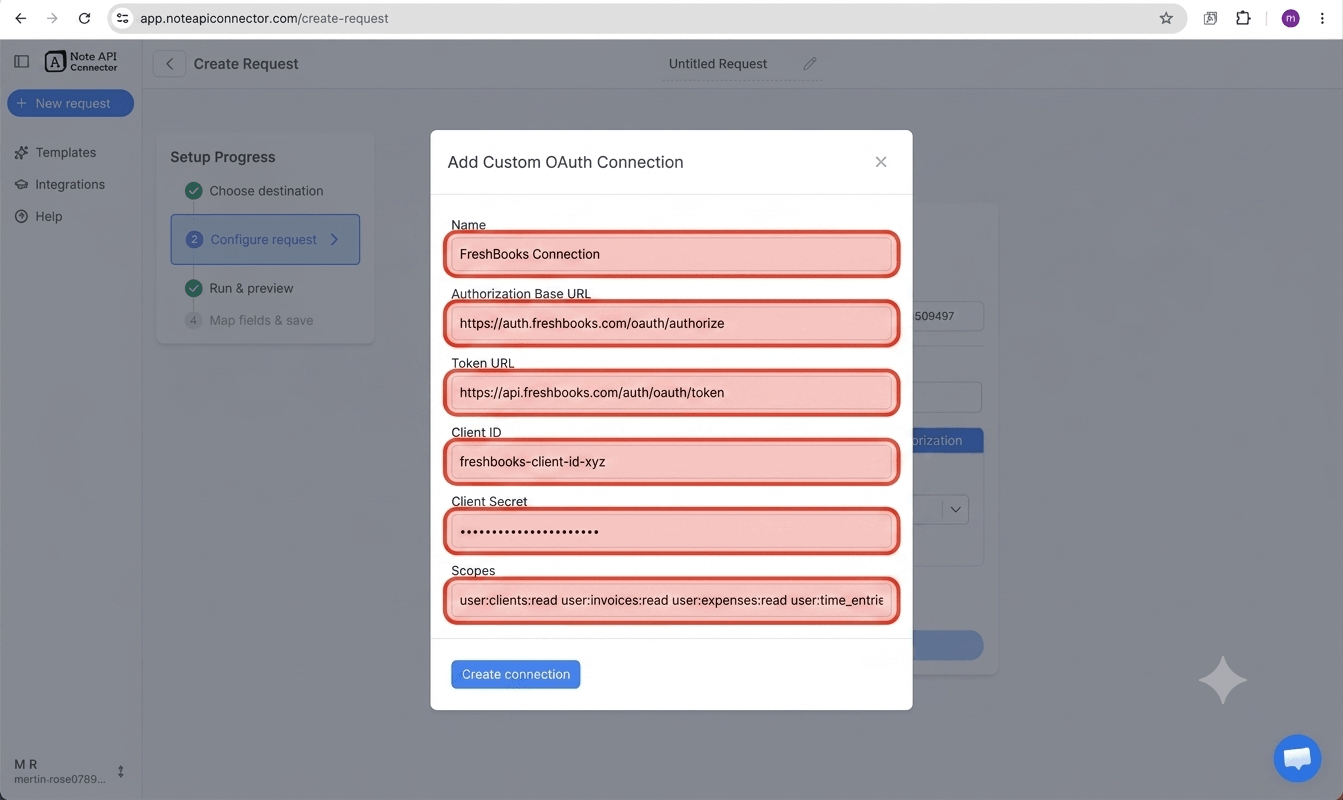Click the Name field with FreshBooks Connection

click(x=671, y=254)
